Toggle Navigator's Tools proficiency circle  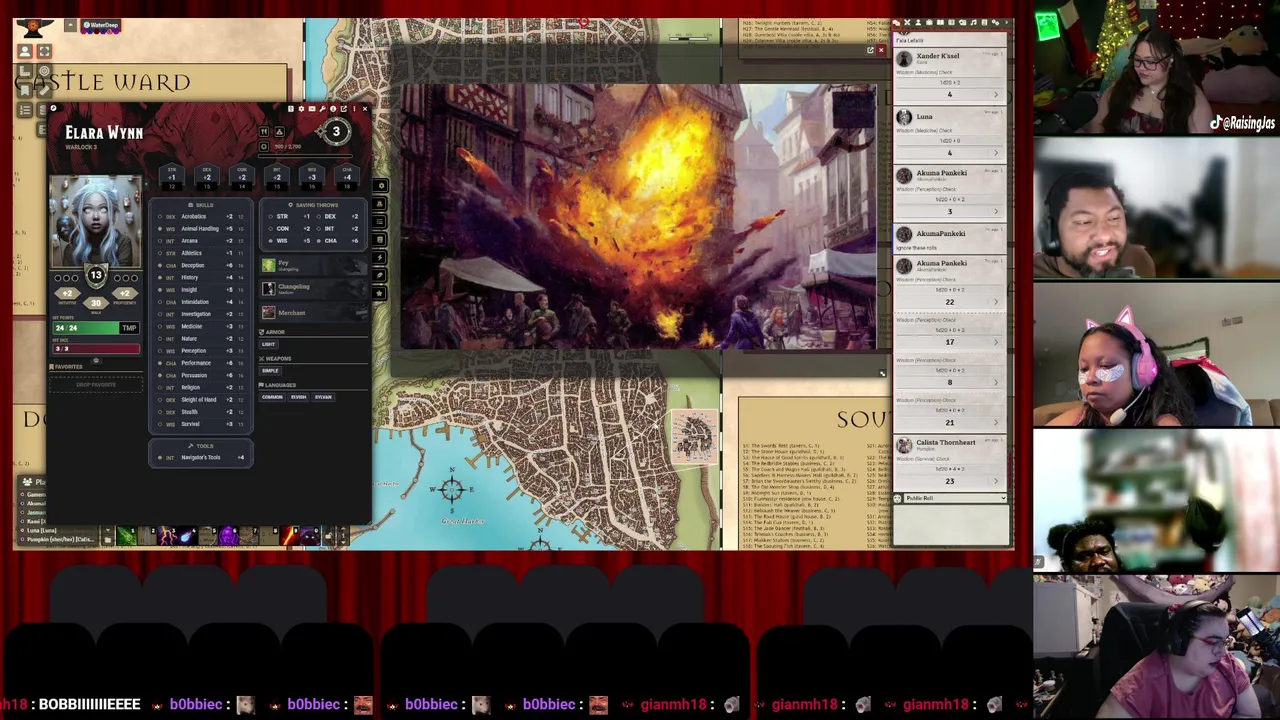point(160,457)
